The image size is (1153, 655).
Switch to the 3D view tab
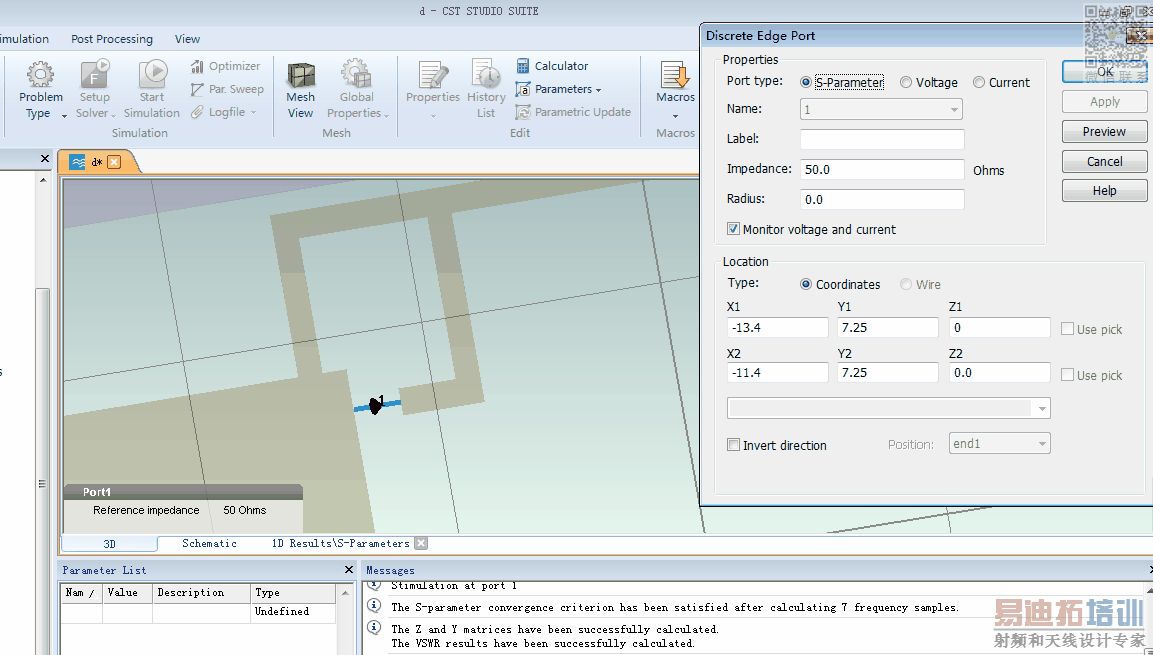[x=110, y=543]
